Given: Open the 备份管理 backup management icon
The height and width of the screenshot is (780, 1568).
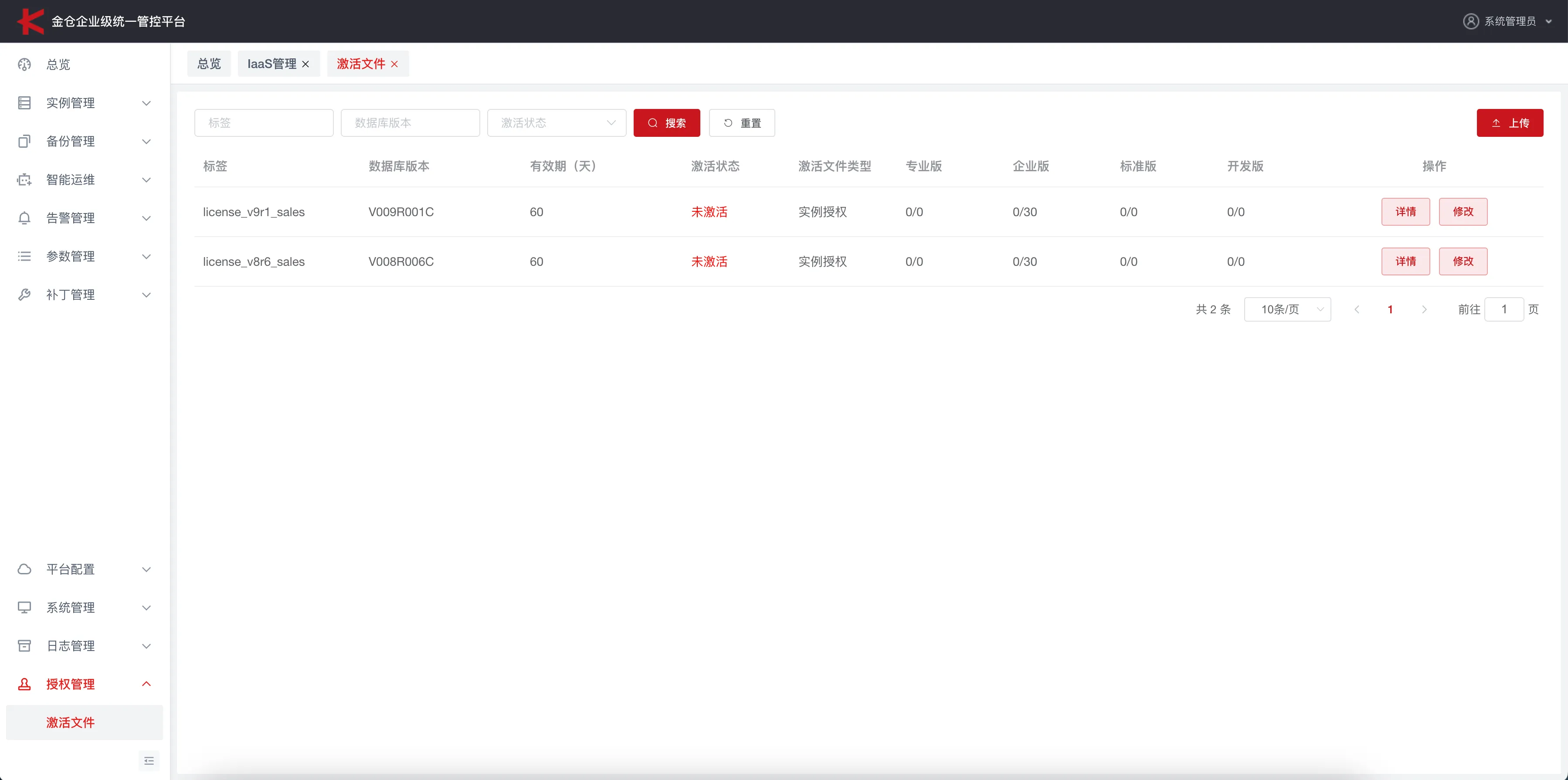Looking at the screenshot, I should (x=24, y=141).
